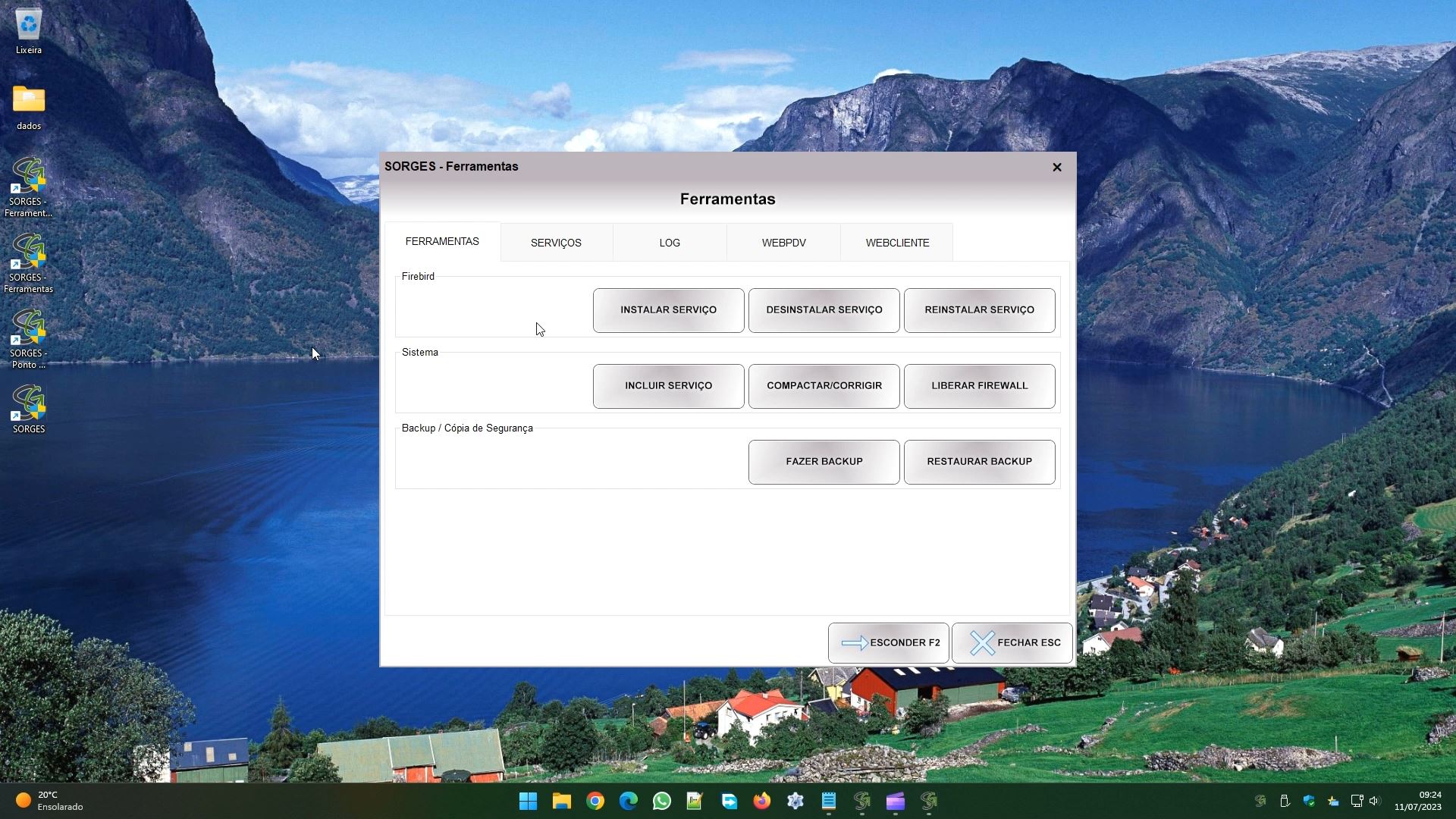Viewport: 1456px width, 819px height.
Task: Launch Microsoft Edge from the taskbar
Action: point(628,801)
